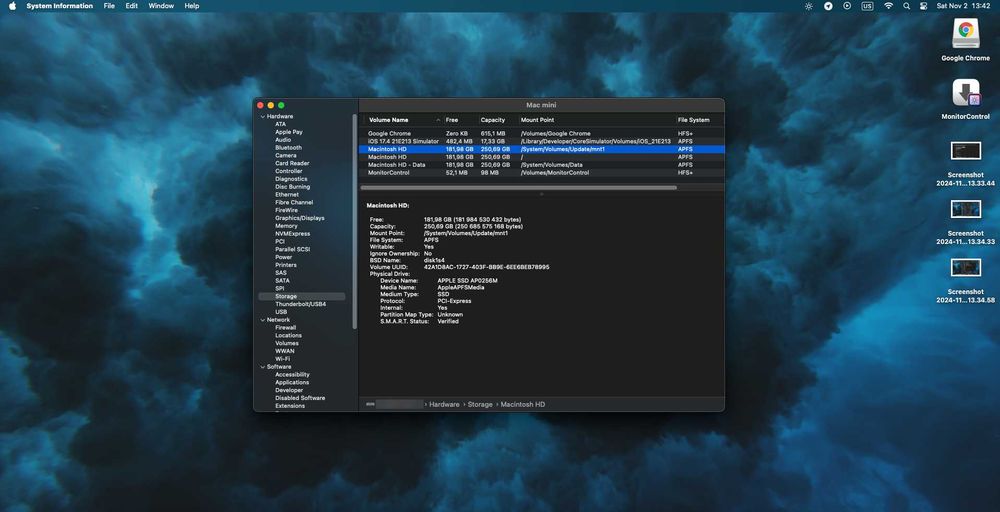Open Control Center icon
Viewport: 1000px width, 512px height.
click(x=923, y=6)
